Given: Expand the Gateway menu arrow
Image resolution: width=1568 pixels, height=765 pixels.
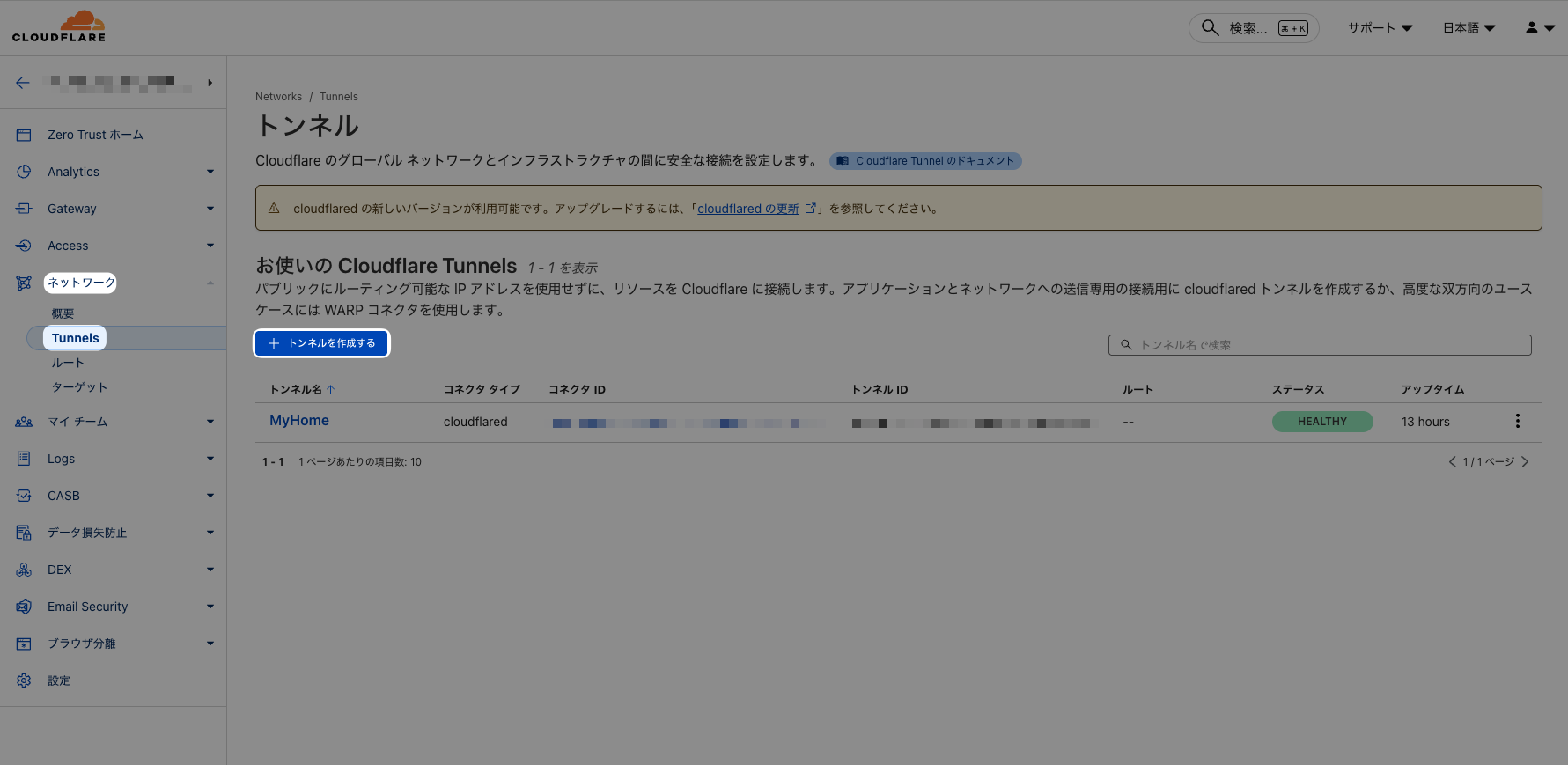Looking at the screenshot, I should pos(210,209).
